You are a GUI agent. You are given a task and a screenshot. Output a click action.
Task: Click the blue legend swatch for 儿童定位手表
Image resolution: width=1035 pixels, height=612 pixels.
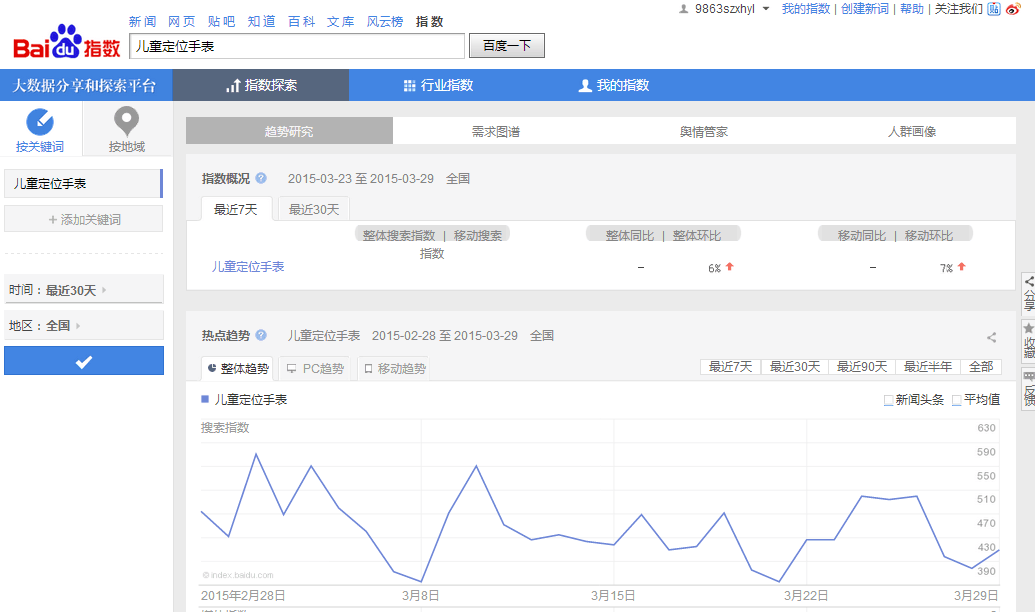click(205, 399)
